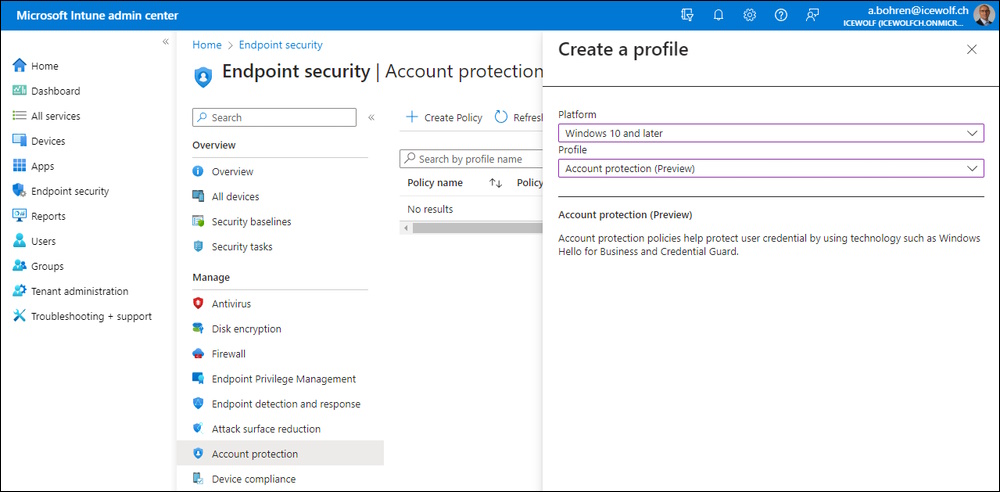Click the Account protection (Preview) heading text

625,214
